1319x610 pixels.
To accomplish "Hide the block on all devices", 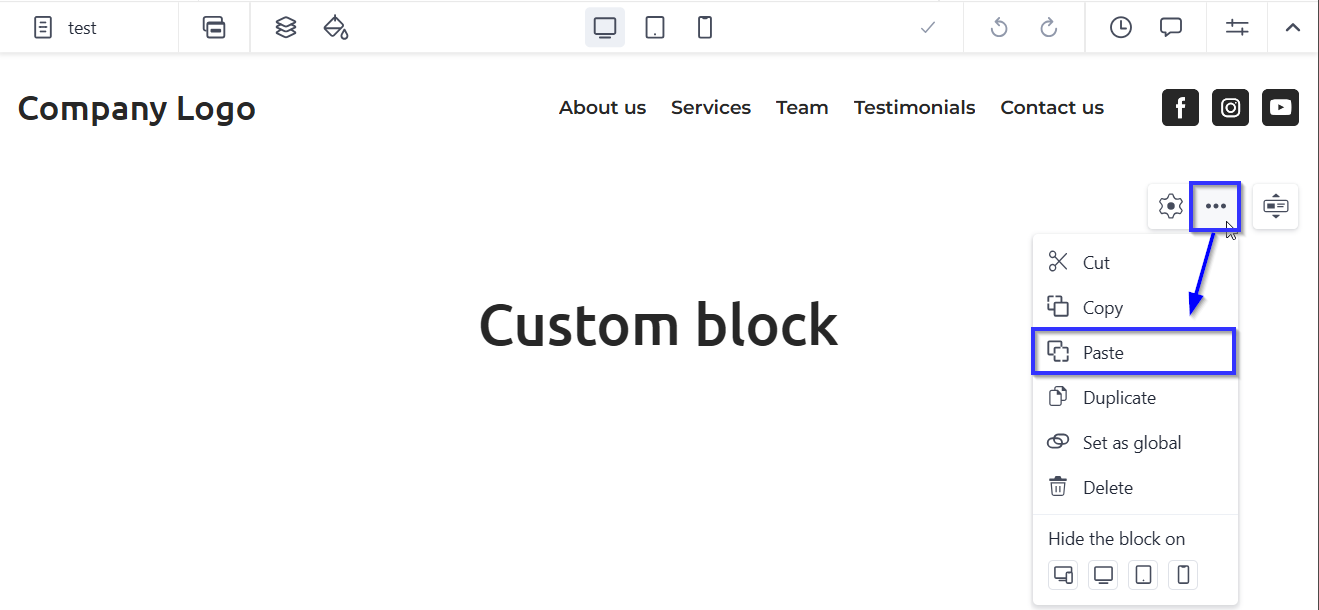I will 1063,575.
